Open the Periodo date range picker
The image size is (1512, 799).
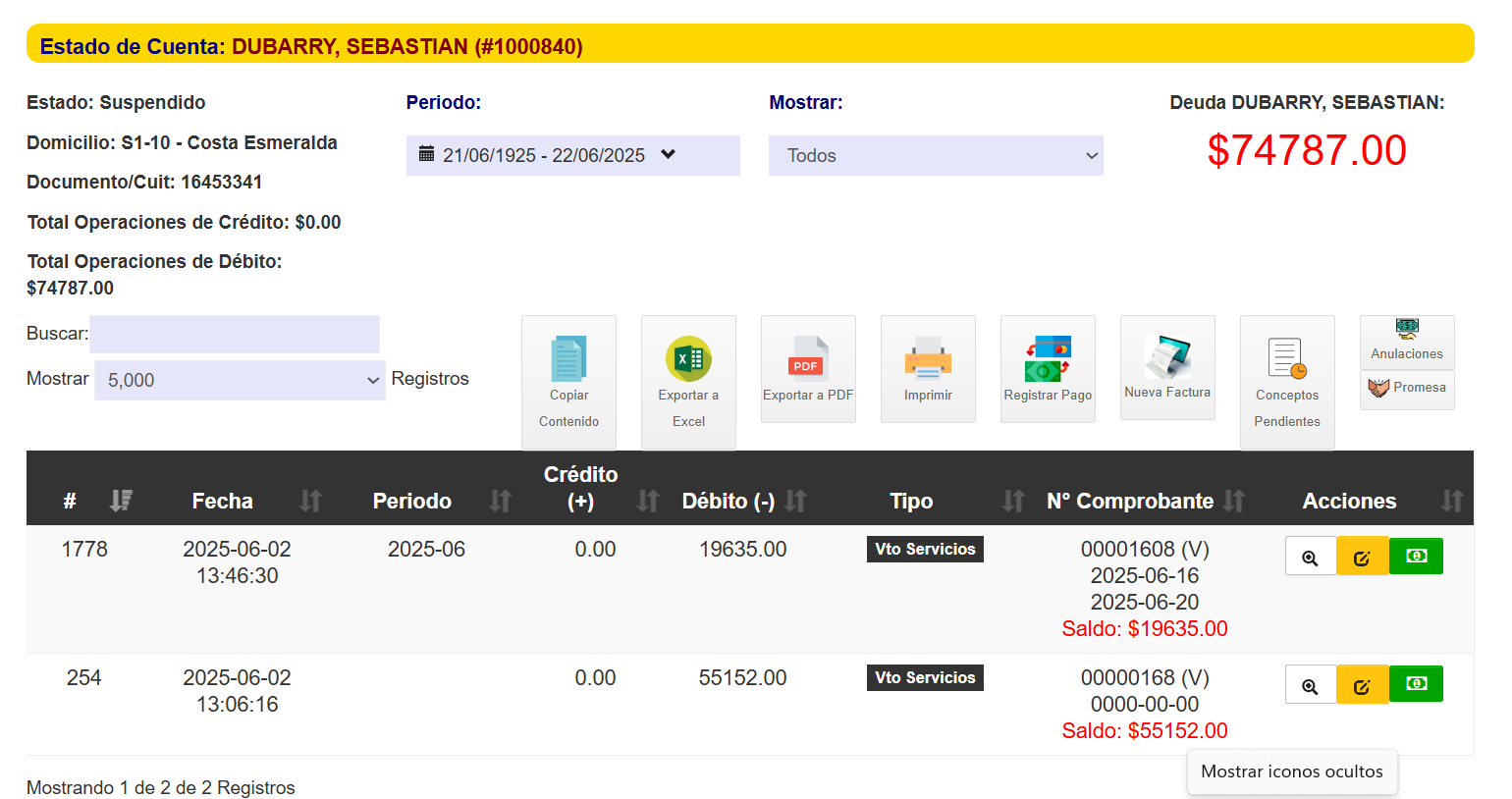click(x=572, y=155)
